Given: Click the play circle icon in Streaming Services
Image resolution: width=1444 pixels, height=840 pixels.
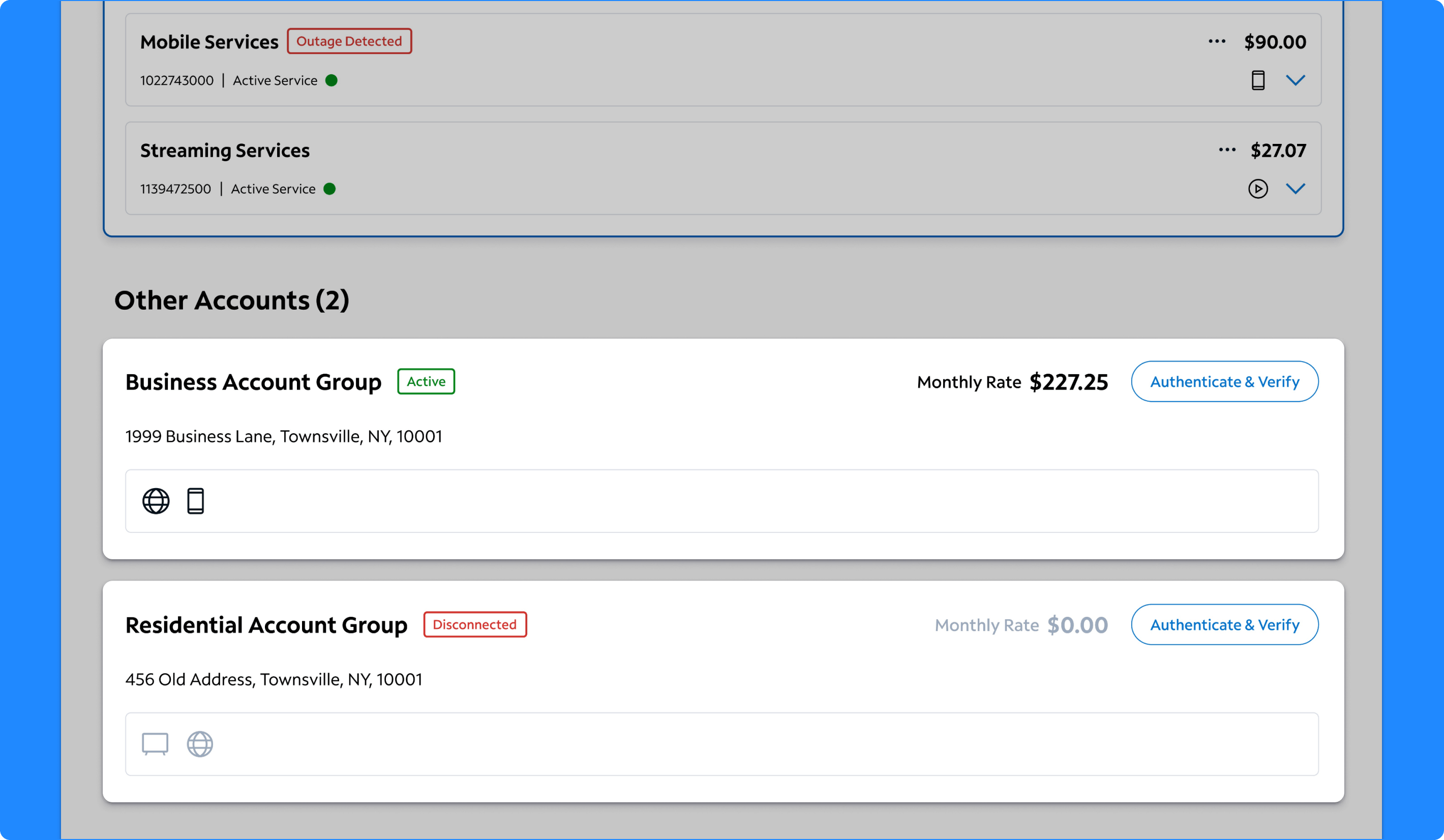Looking at the screenshot, I should pos(1258,189).
